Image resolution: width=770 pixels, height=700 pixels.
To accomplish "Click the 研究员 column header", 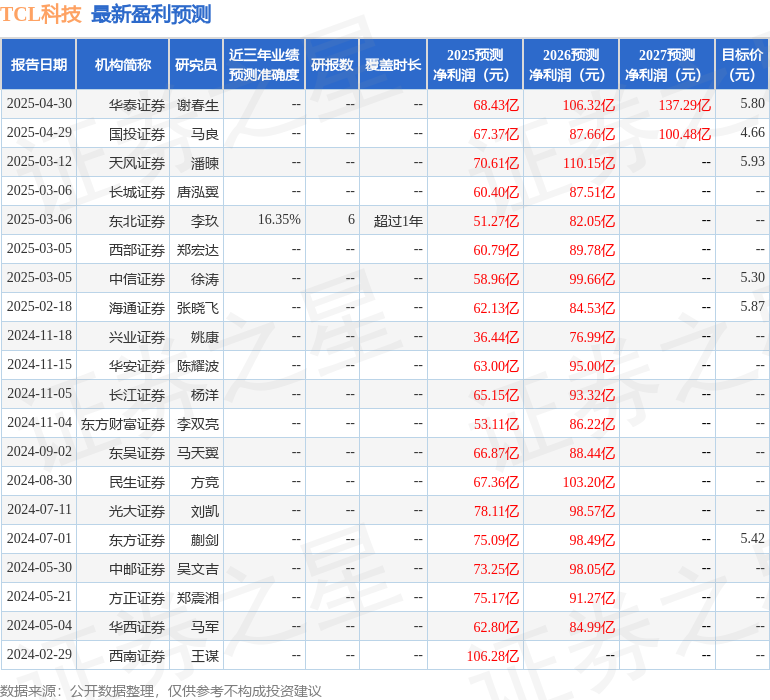I will 196,64.
